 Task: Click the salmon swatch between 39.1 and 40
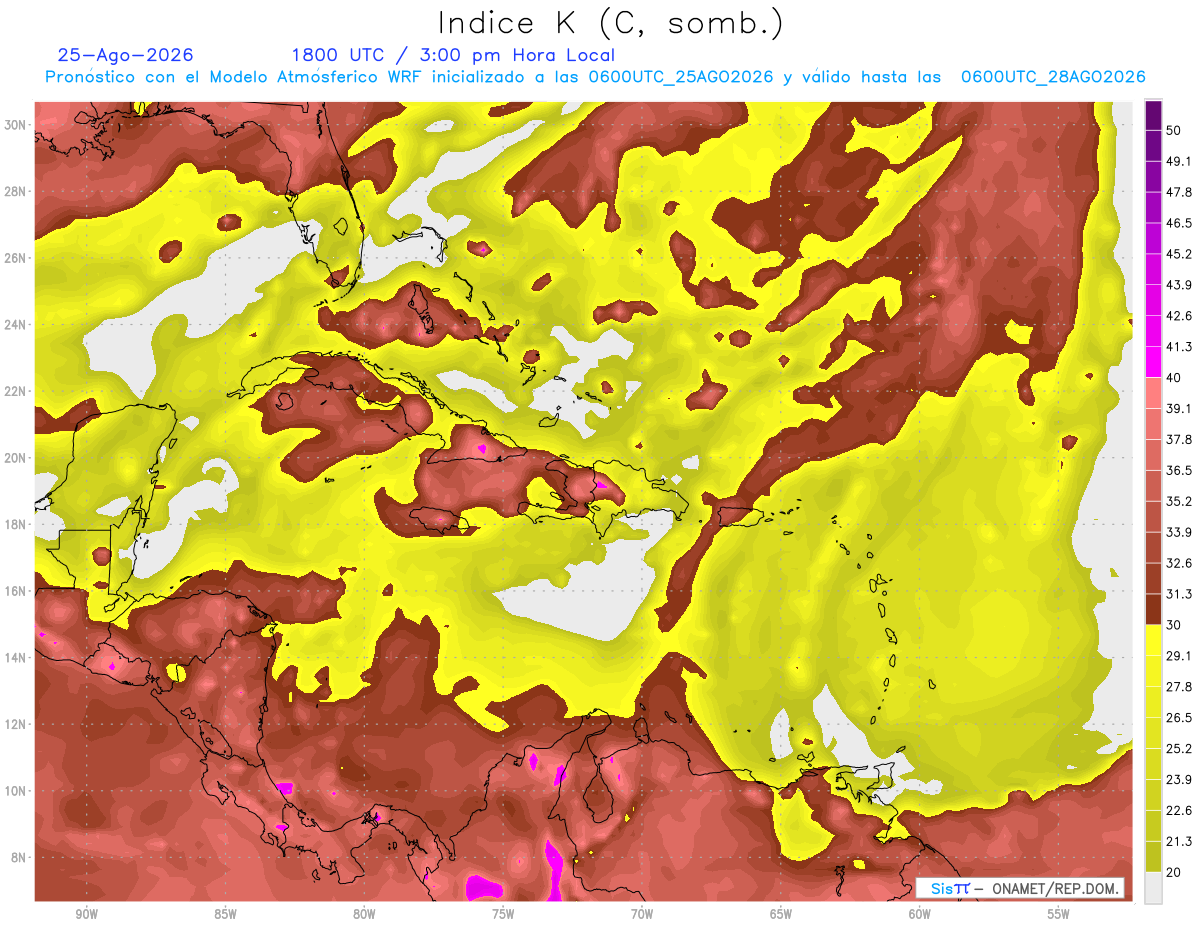[x=1153, y=393]
